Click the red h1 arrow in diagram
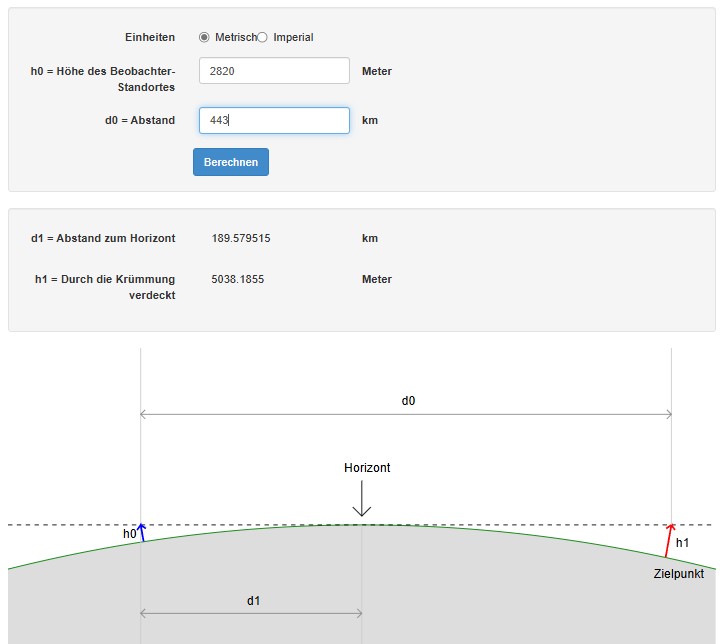 coord(668,539)
